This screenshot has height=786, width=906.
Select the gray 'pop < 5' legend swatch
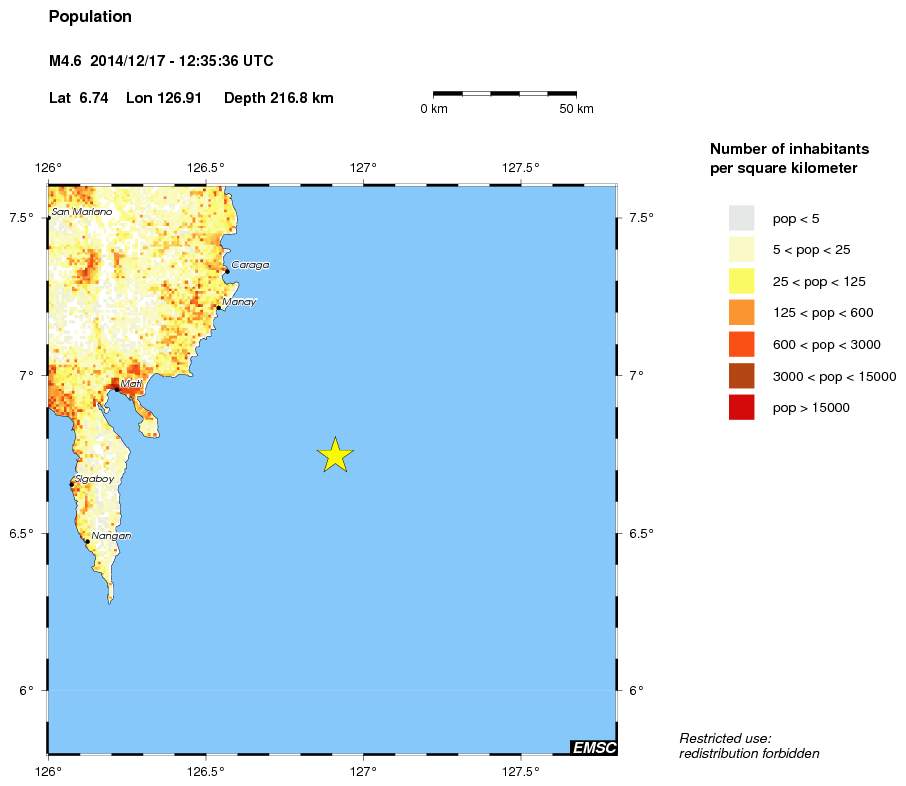tap(741, 217)
